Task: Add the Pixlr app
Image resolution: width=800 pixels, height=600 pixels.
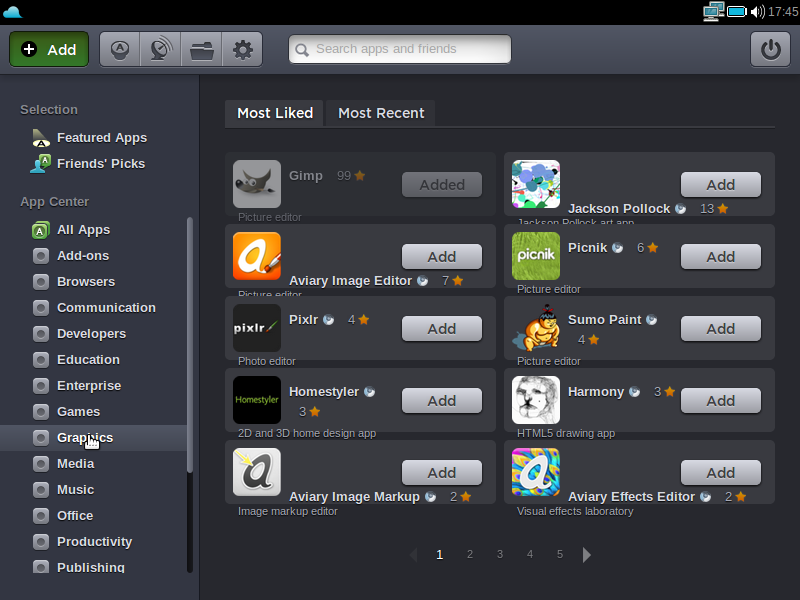Action: tap(442, 329)
